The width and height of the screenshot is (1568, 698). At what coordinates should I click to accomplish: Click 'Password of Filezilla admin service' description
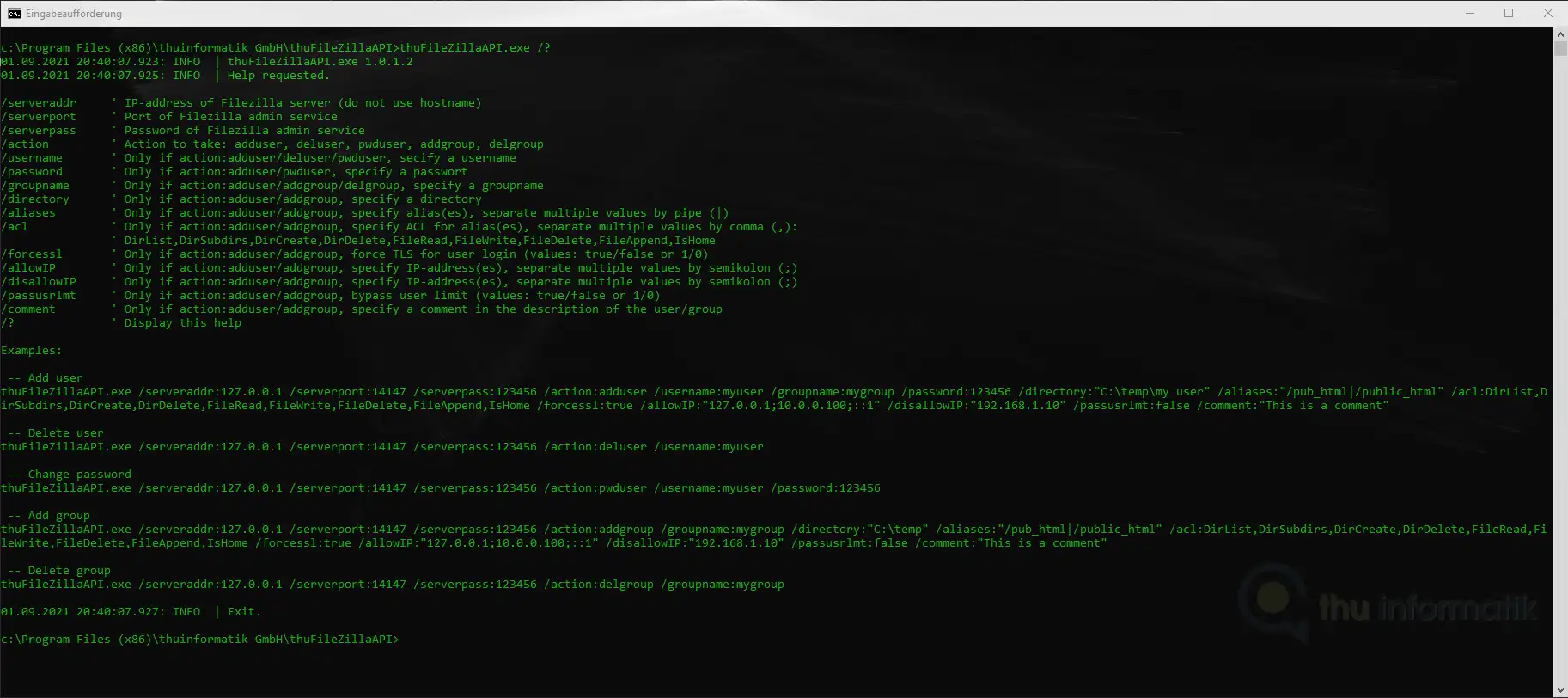(244, 131)
